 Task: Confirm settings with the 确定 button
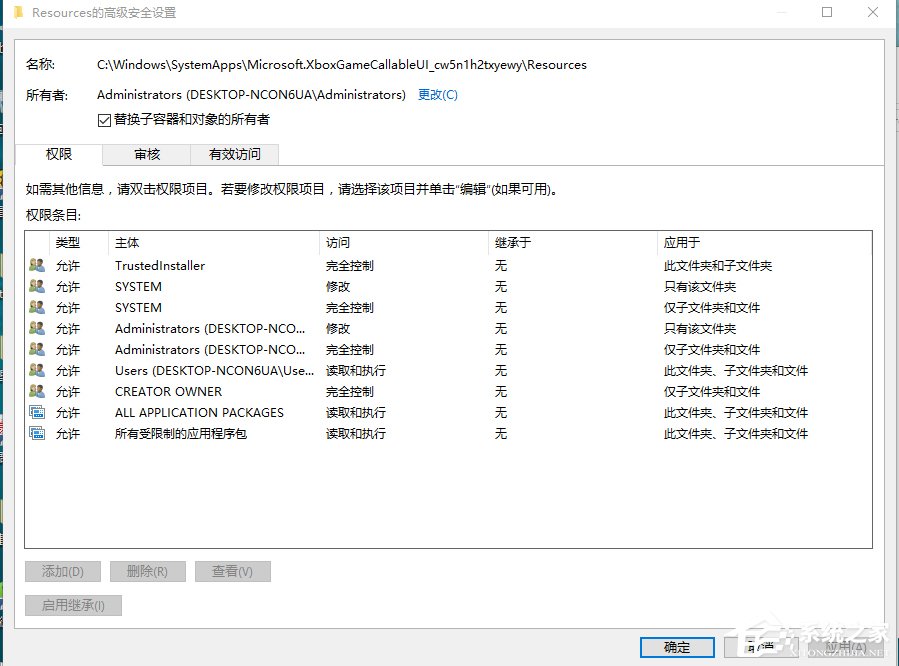coord(676,647)
